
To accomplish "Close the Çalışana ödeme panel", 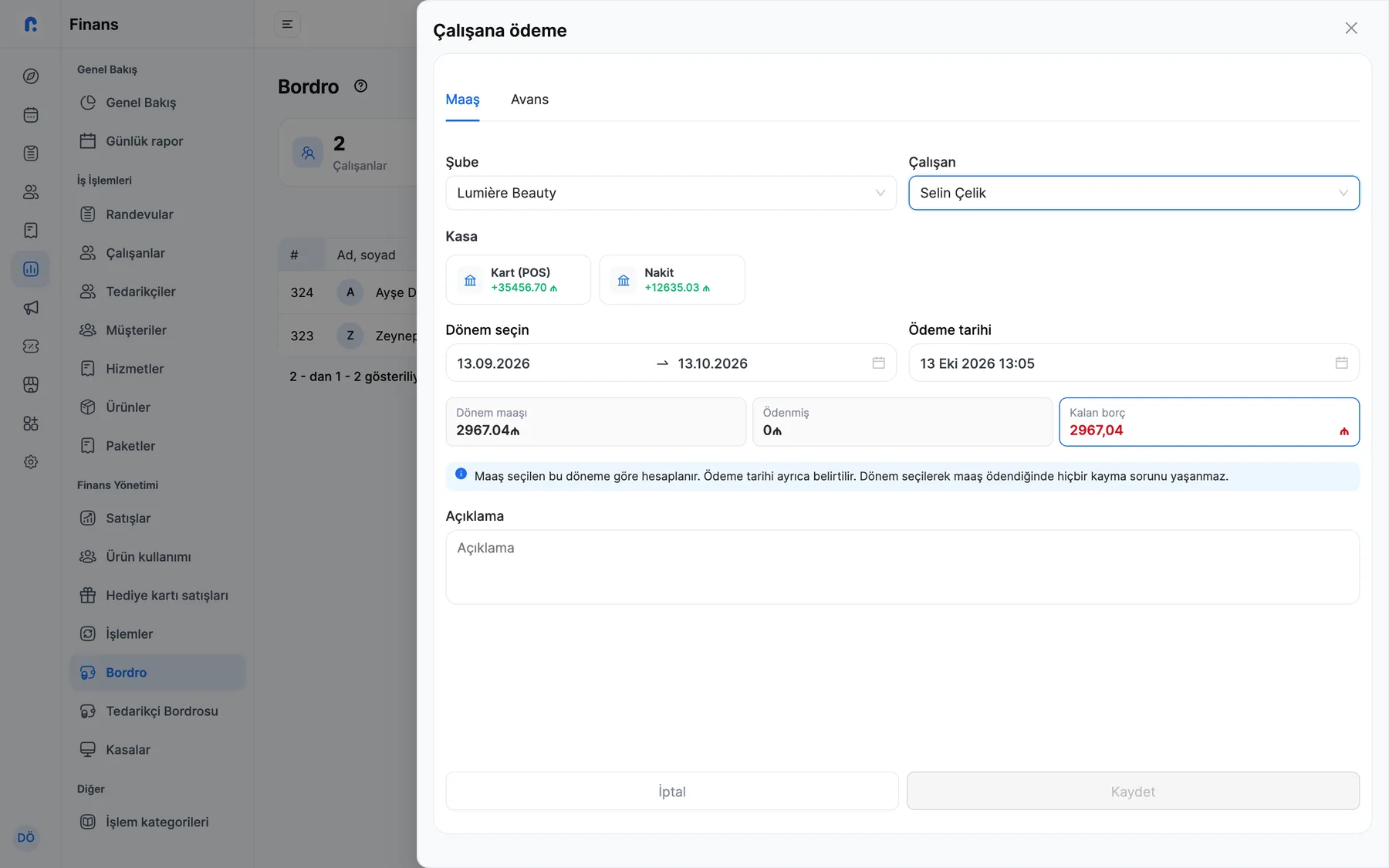I will (x=1351, y=29).
